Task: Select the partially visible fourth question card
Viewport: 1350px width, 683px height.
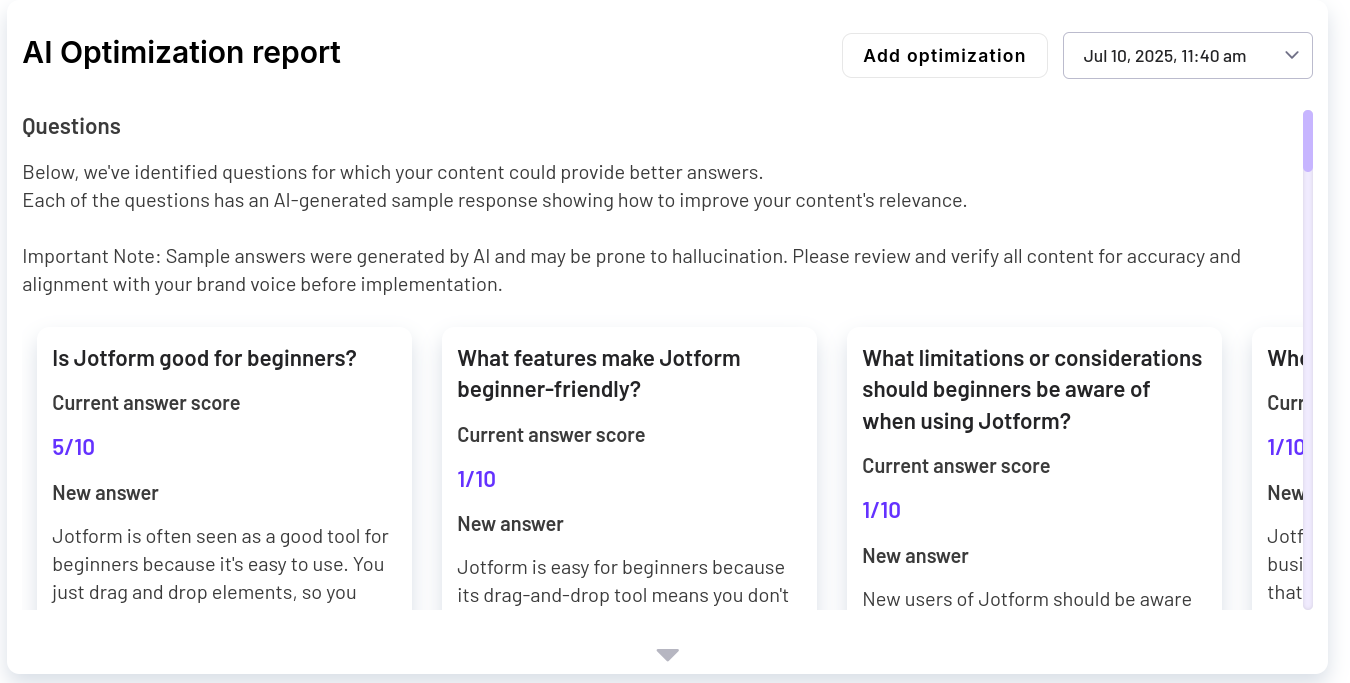Action: [1280, 468]
